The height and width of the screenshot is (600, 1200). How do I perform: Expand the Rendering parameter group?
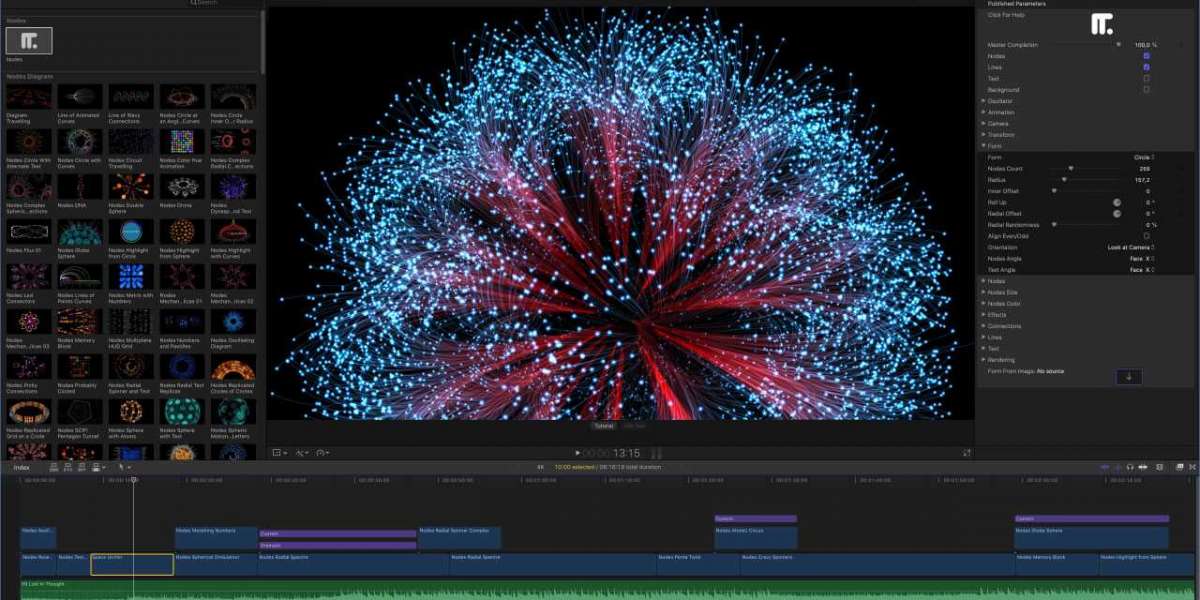[x=983, y=360]
